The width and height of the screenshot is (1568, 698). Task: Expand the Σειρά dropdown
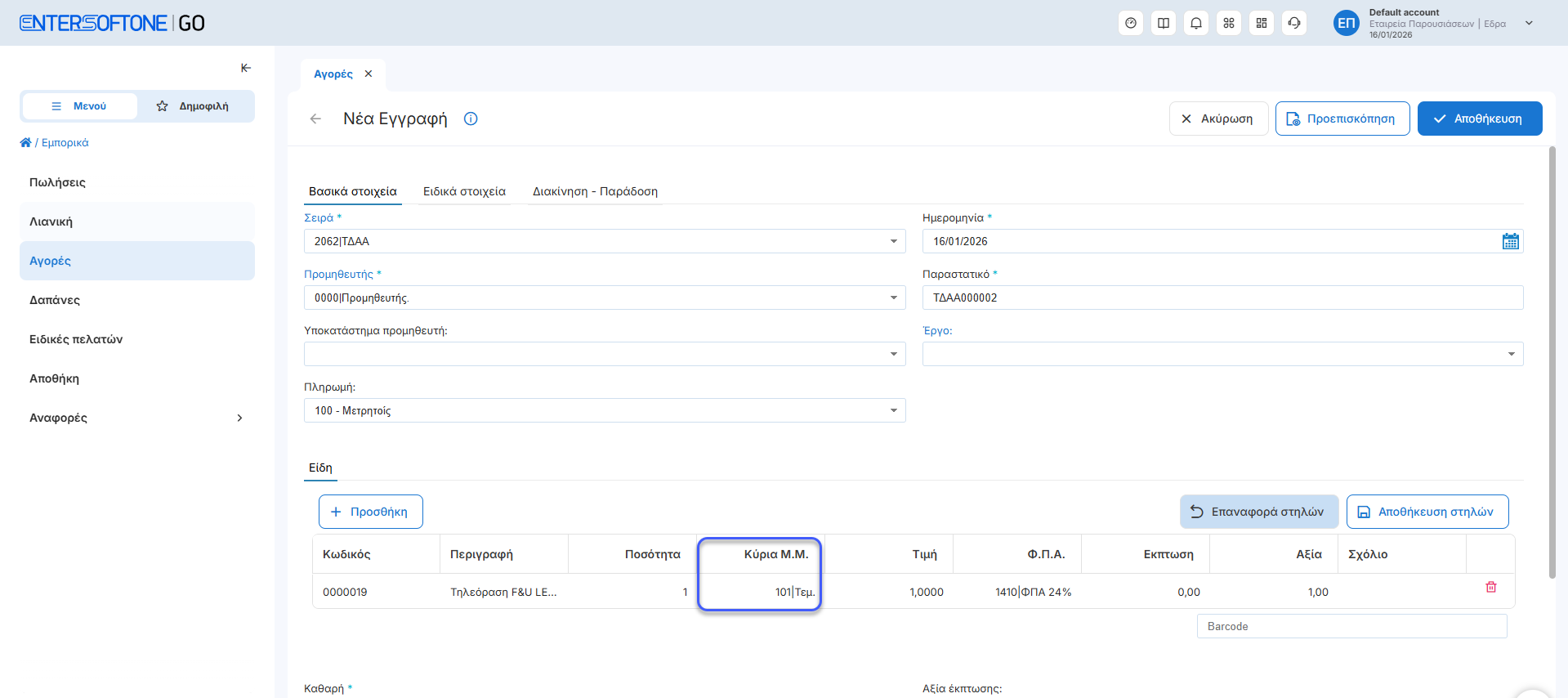pos(893,241)
